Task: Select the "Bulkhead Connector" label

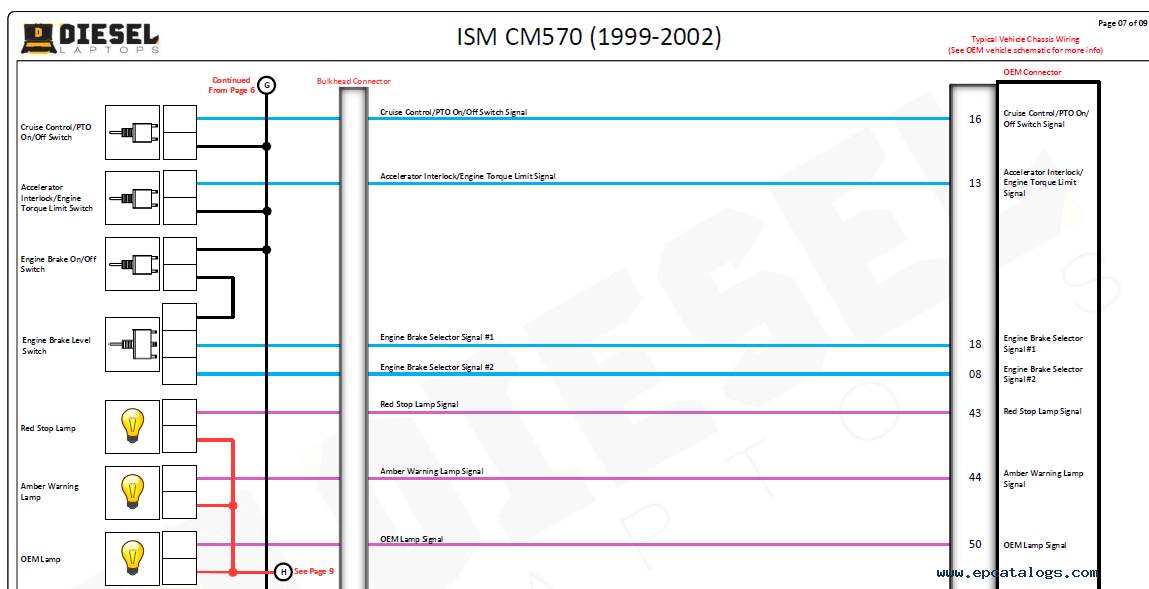Action: [354, 81]
